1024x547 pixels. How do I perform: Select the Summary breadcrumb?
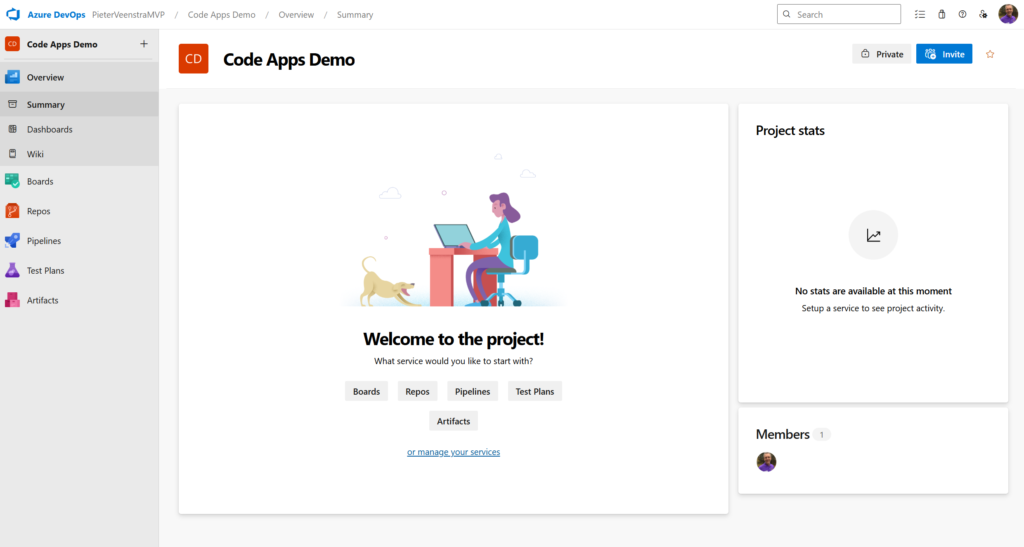point(355,14)
